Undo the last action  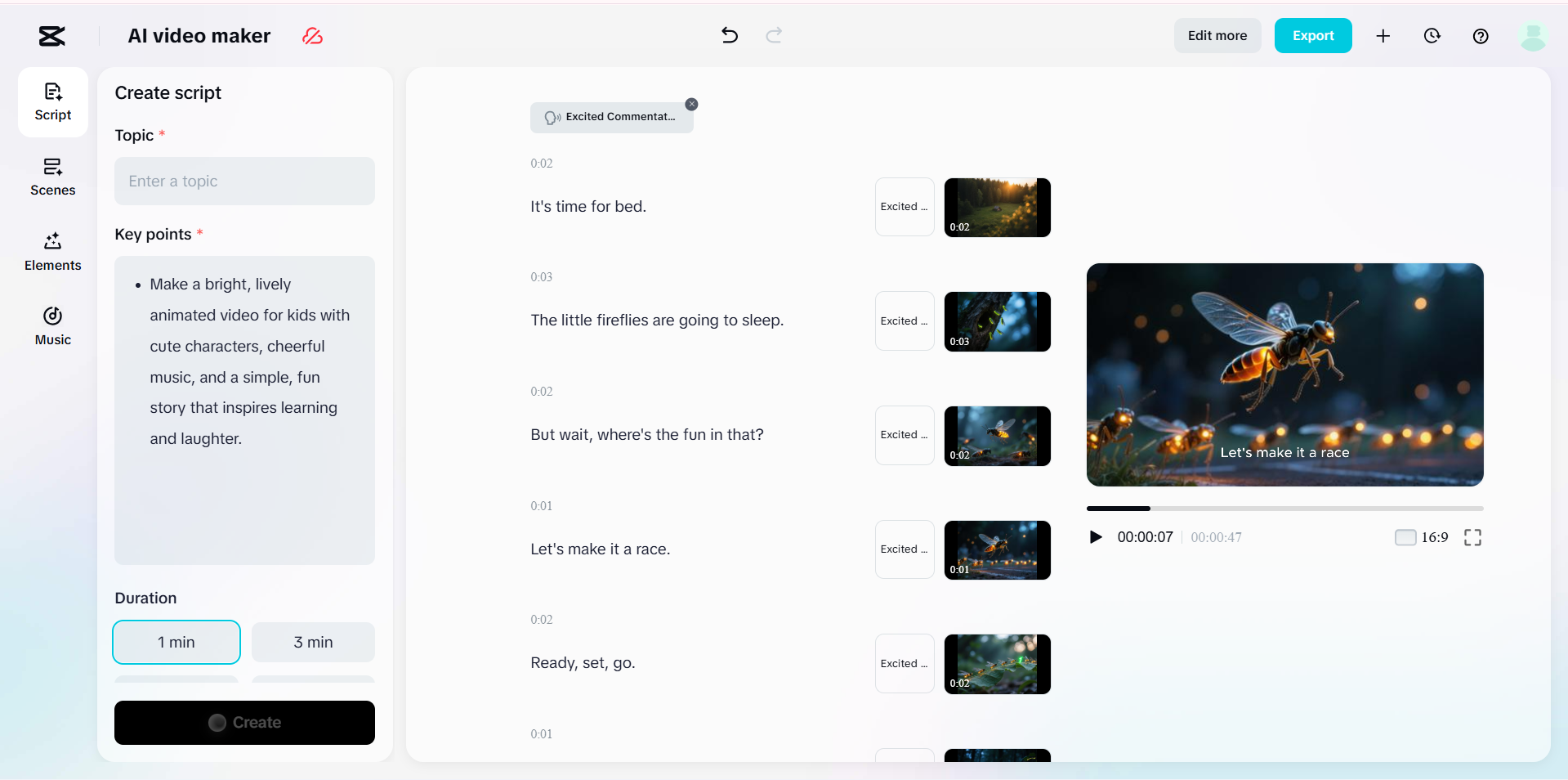pos(730,35)
